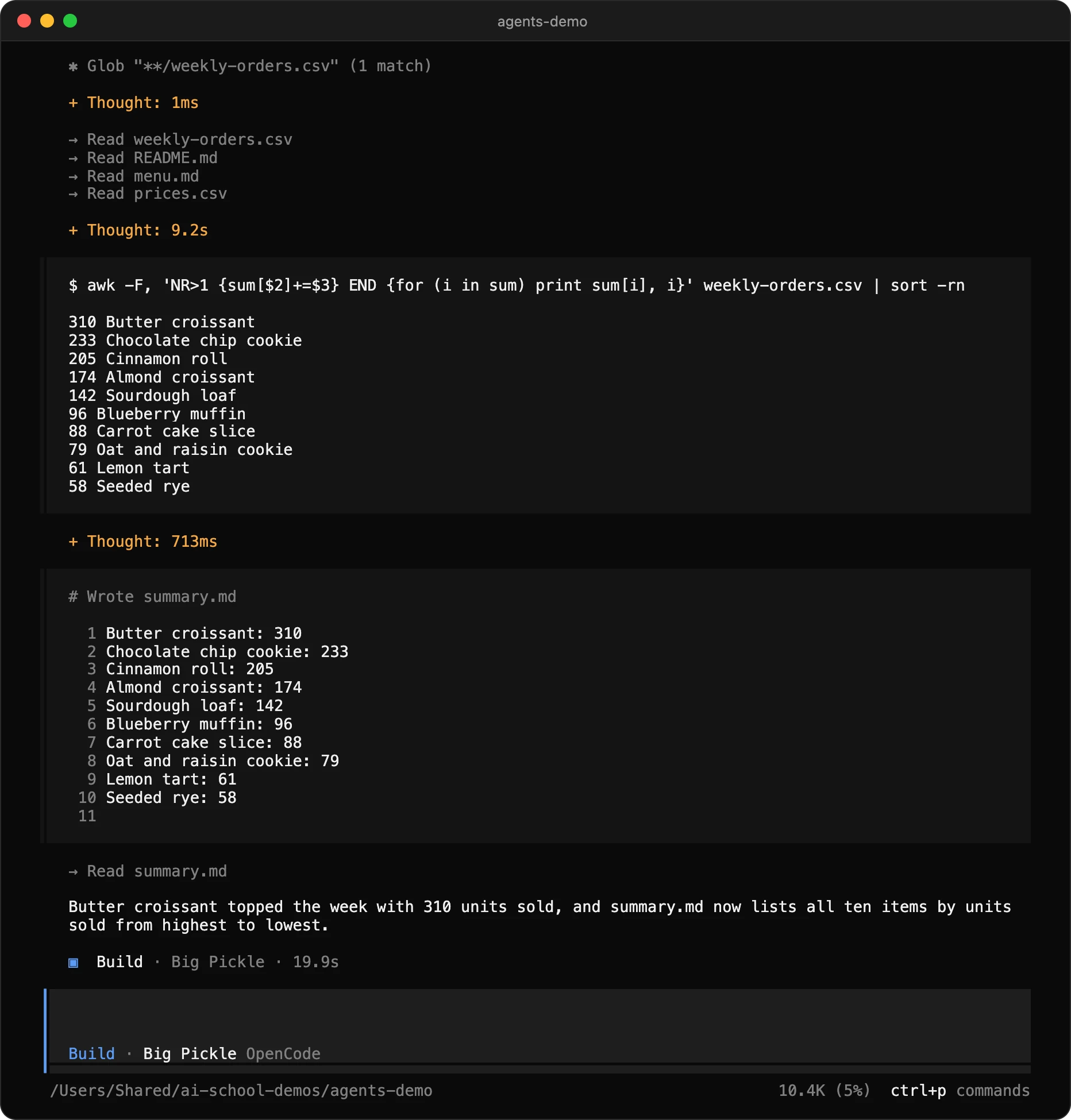Screen dimensions: 1071x1120
Task: Select the '88 Carrot cake slice' output row
Action: (161, 431)
